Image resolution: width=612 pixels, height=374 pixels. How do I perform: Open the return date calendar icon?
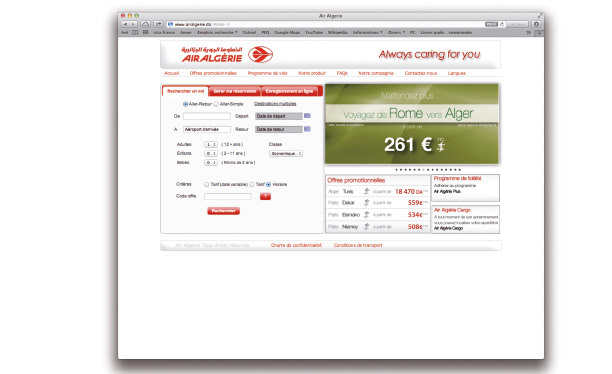(307, 129)
